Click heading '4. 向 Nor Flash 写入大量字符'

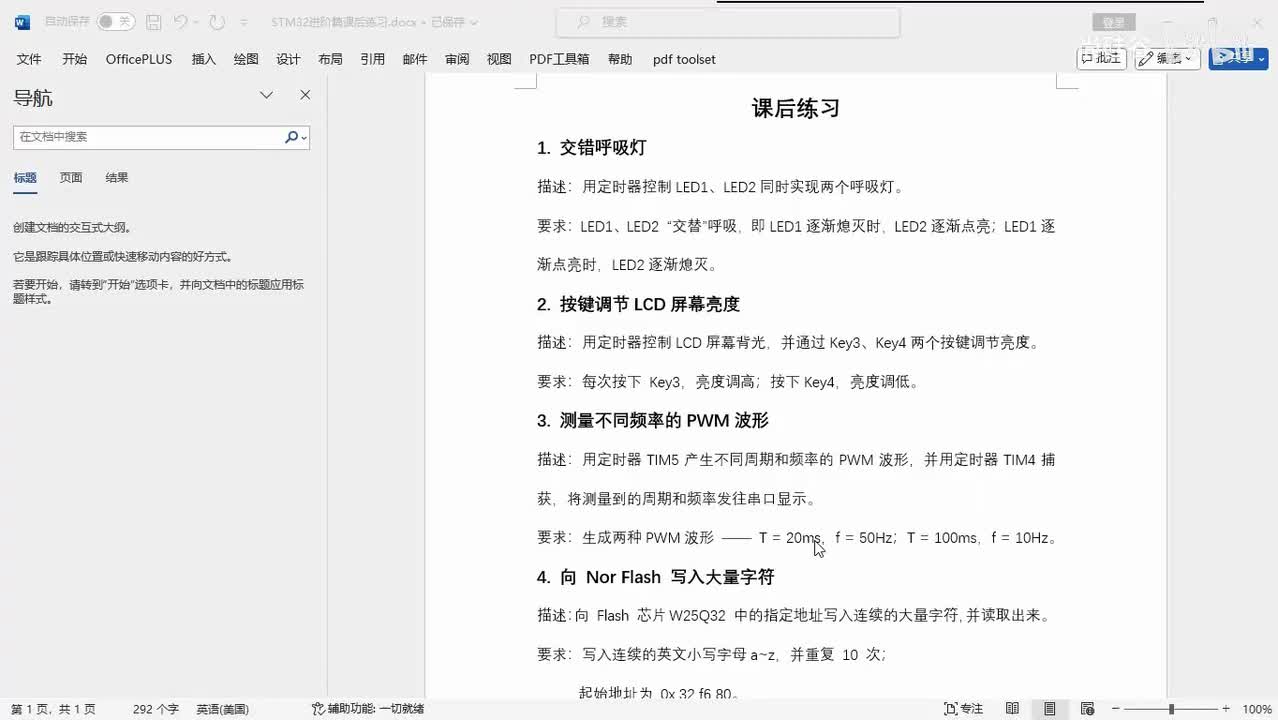[x=655, y=577]
